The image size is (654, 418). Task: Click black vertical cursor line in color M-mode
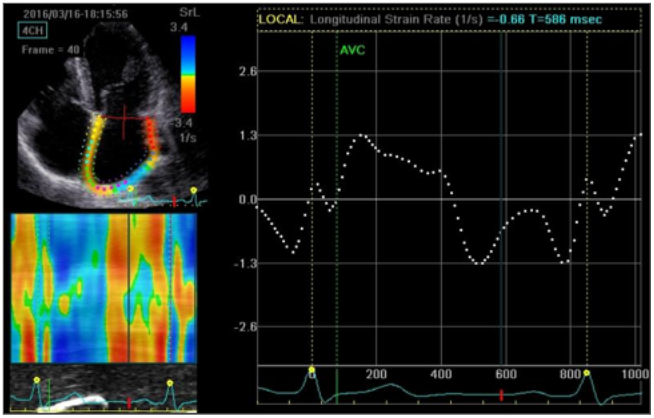pos(129,287)
